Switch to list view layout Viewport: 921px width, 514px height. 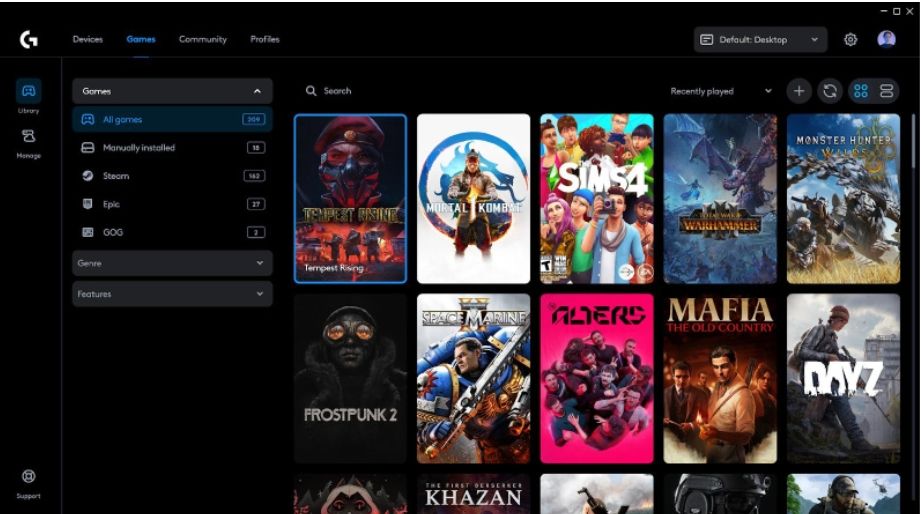(x=886, y=91)
